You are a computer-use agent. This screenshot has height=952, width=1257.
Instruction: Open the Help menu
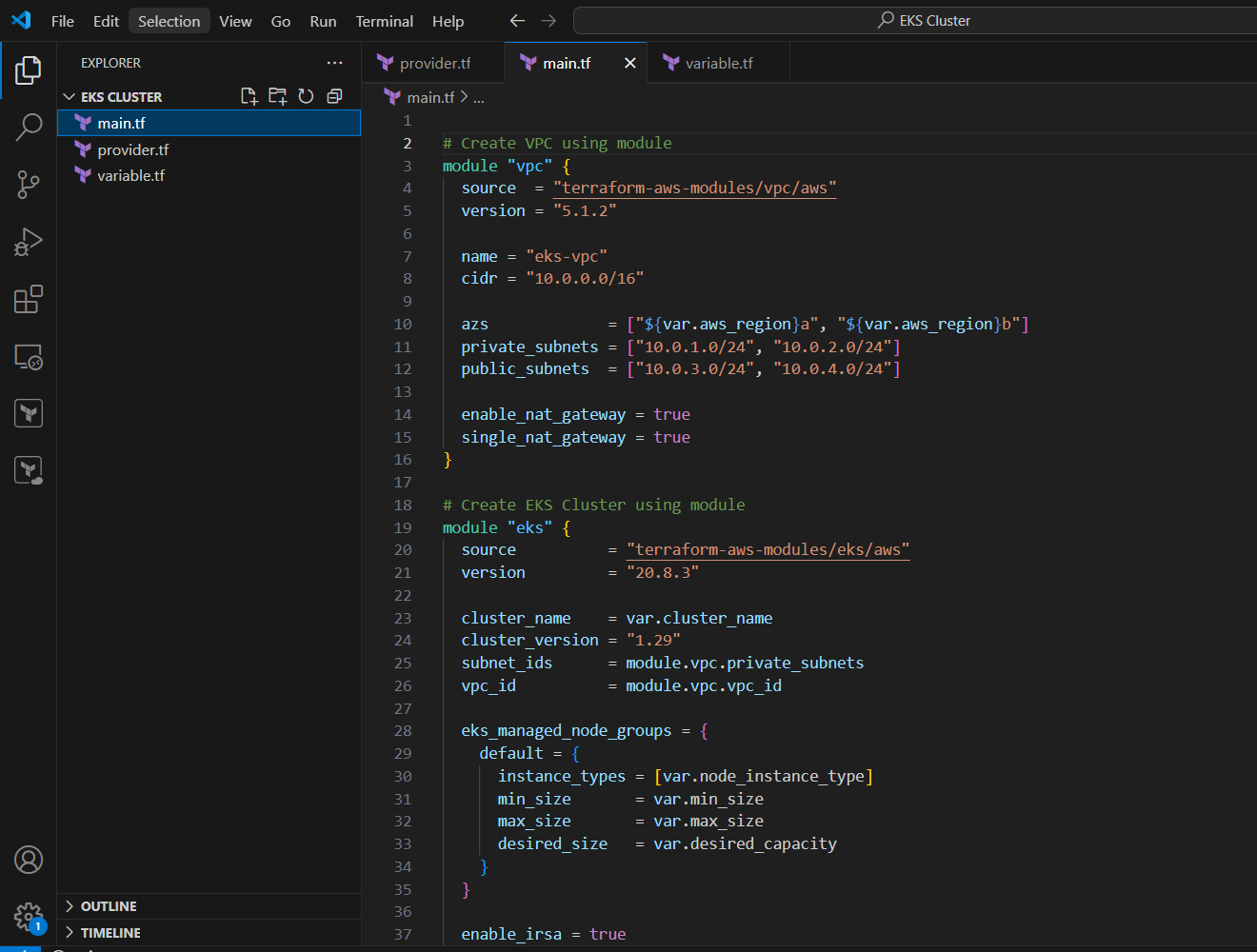(448, 21)
